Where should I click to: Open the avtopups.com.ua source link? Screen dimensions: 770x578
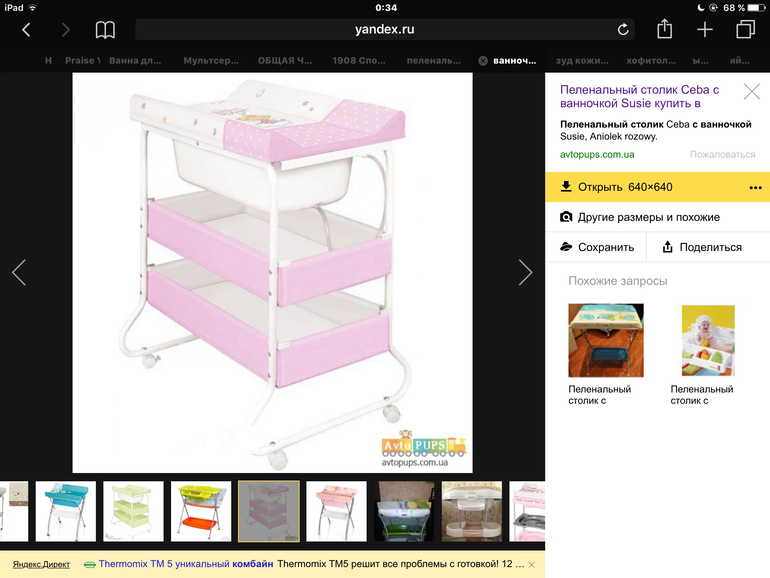coord(597,155)
